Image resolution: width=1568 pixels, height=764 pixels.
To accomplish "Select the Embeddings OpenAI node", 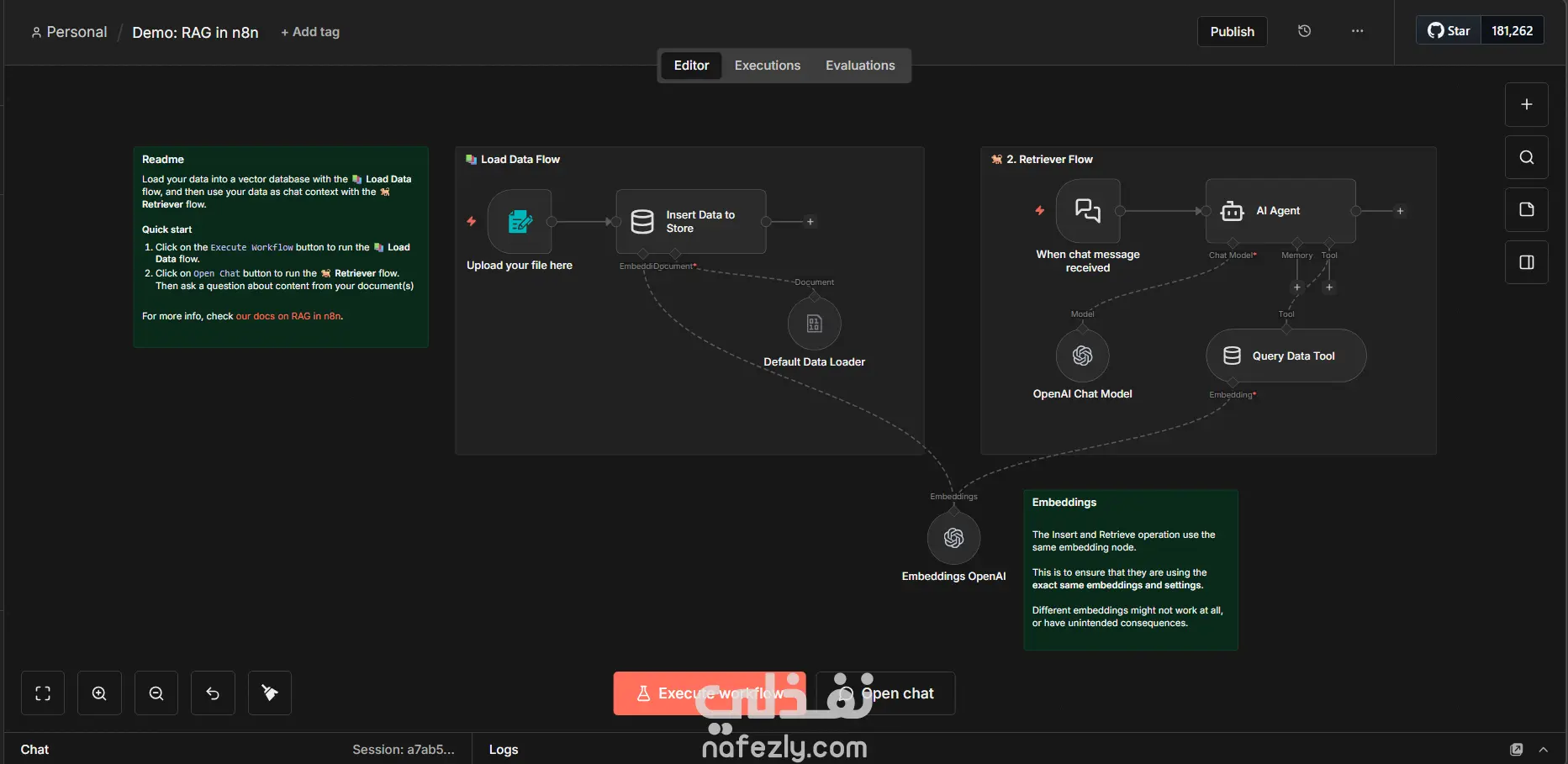I will tap(953, 538).
